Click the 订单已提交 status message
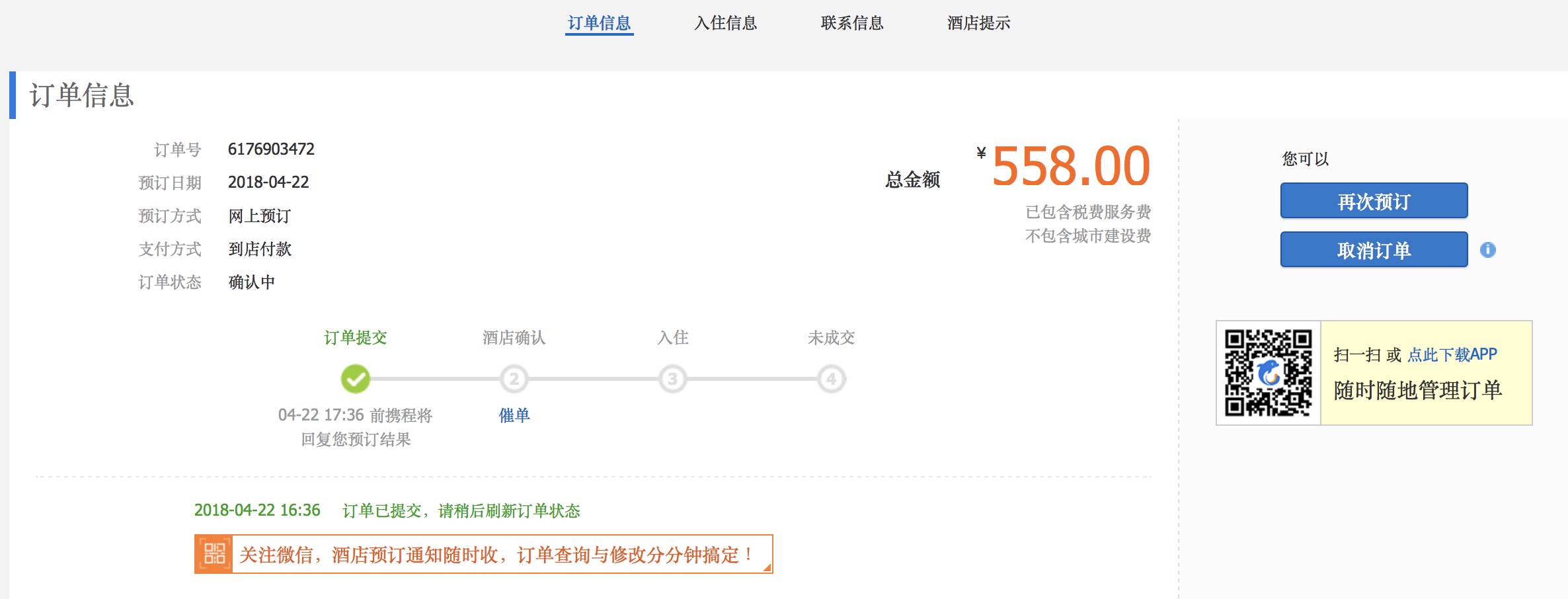 [x=461, y=510]
